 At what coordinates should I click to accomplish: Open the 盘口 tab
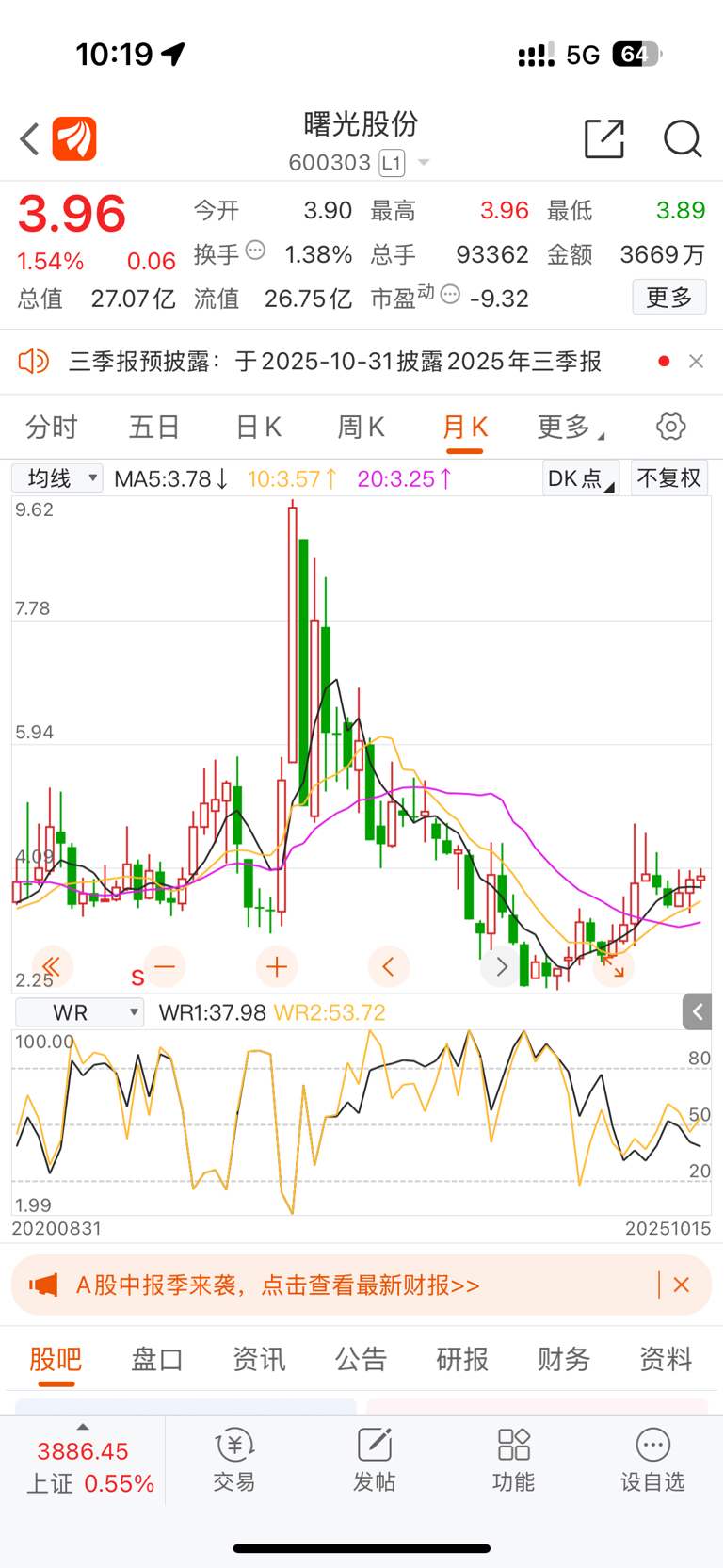coord(157,1360)
